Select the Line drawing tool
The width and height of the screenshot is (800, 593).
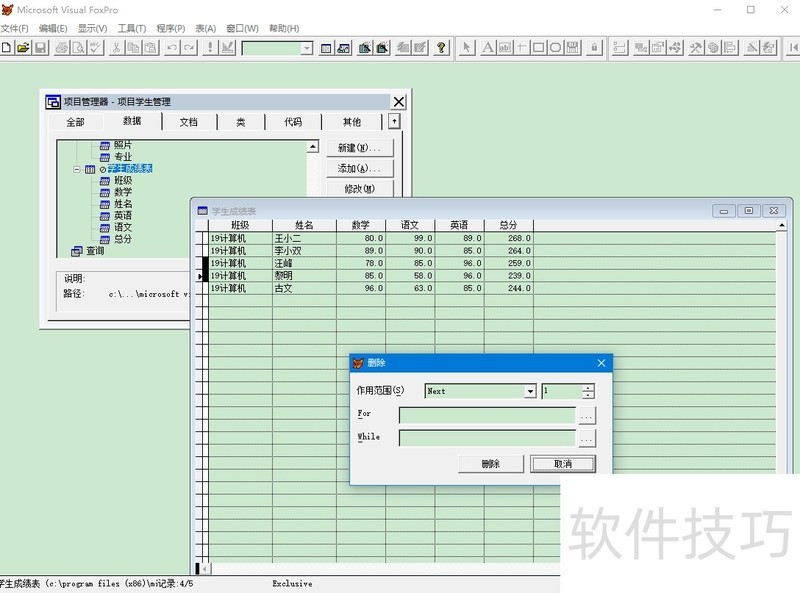tap(521, 48)
